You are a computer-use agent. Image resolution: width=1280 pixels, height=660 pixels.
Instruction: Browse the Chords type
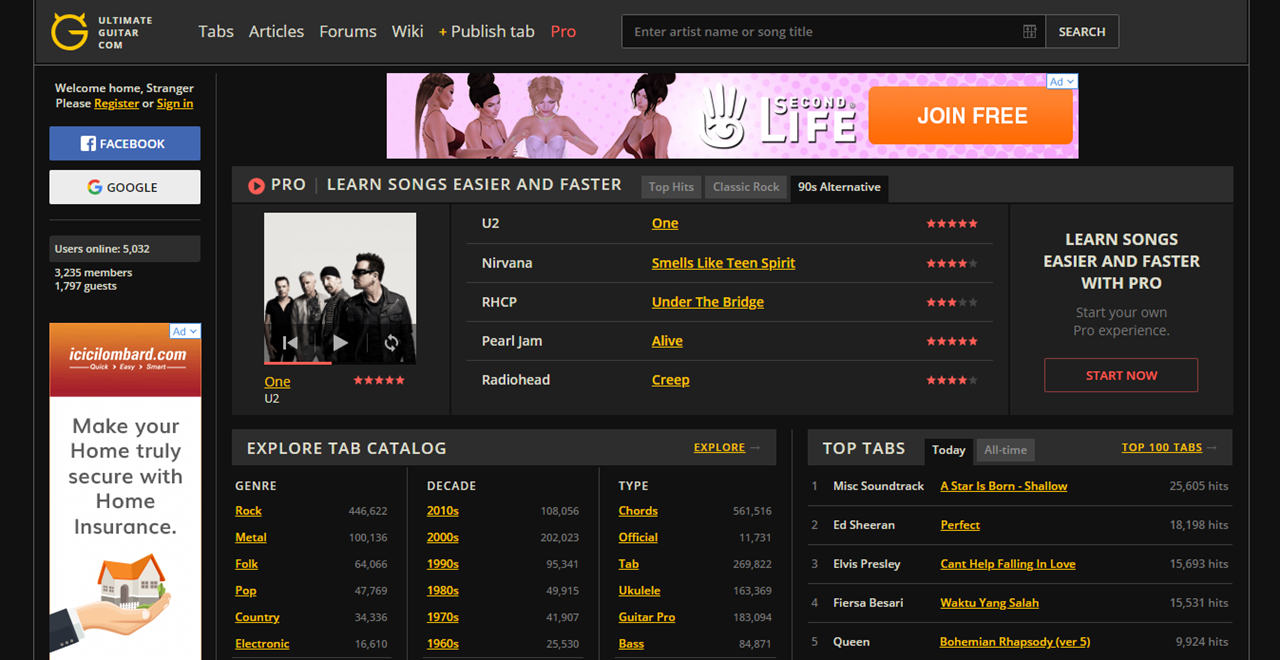coord(638,511)
